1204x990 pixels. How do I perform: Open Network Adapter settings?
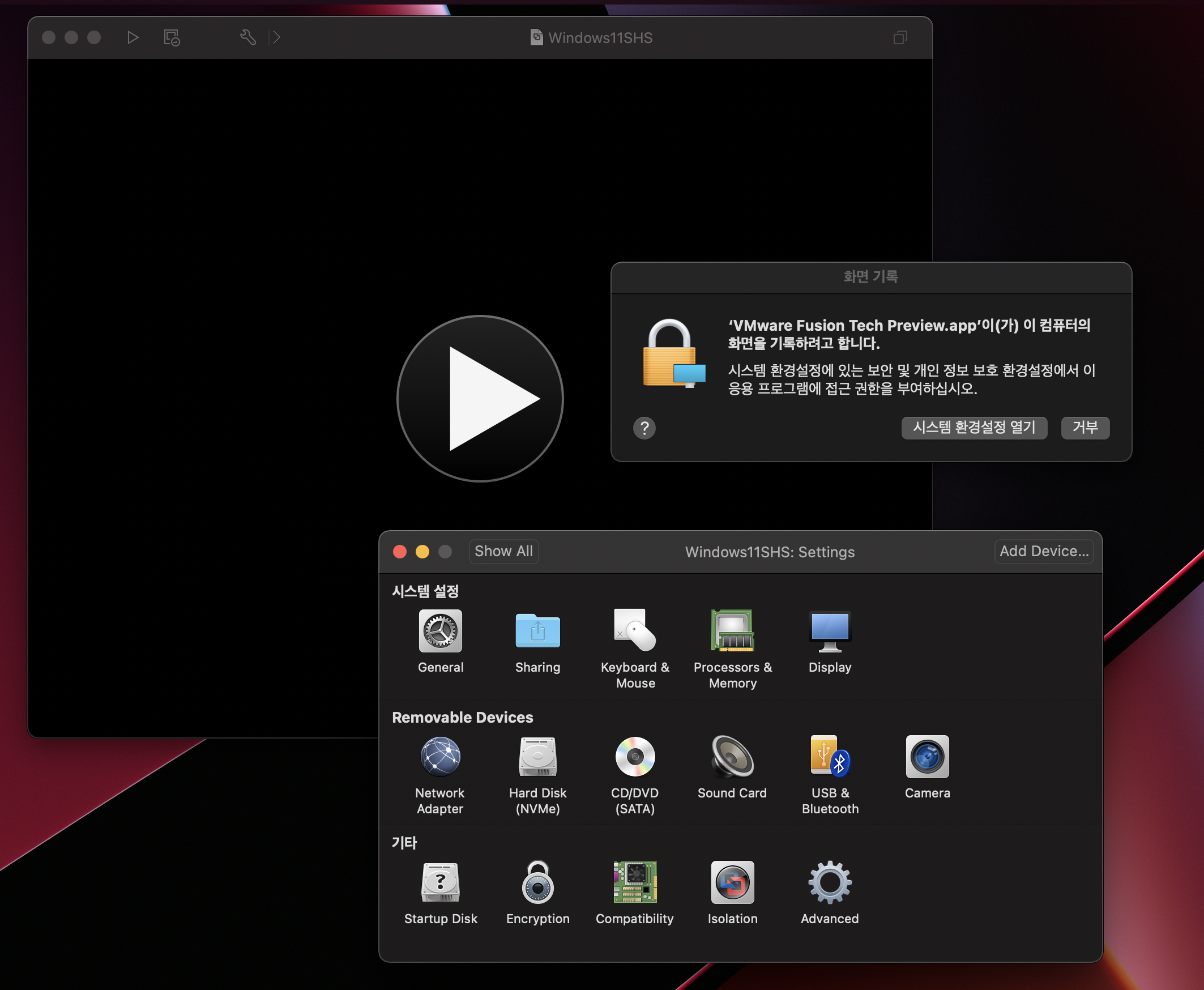click(440, 757)
